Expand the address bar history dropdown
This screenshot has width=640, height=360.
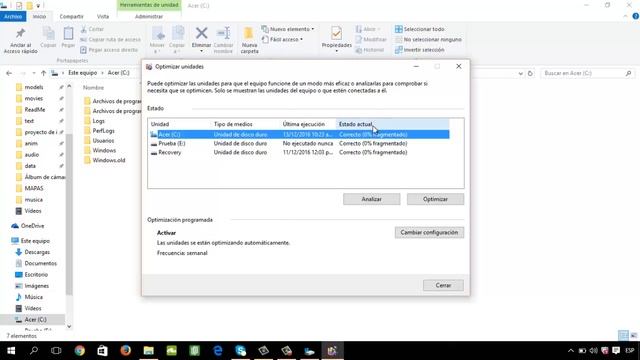520,73
